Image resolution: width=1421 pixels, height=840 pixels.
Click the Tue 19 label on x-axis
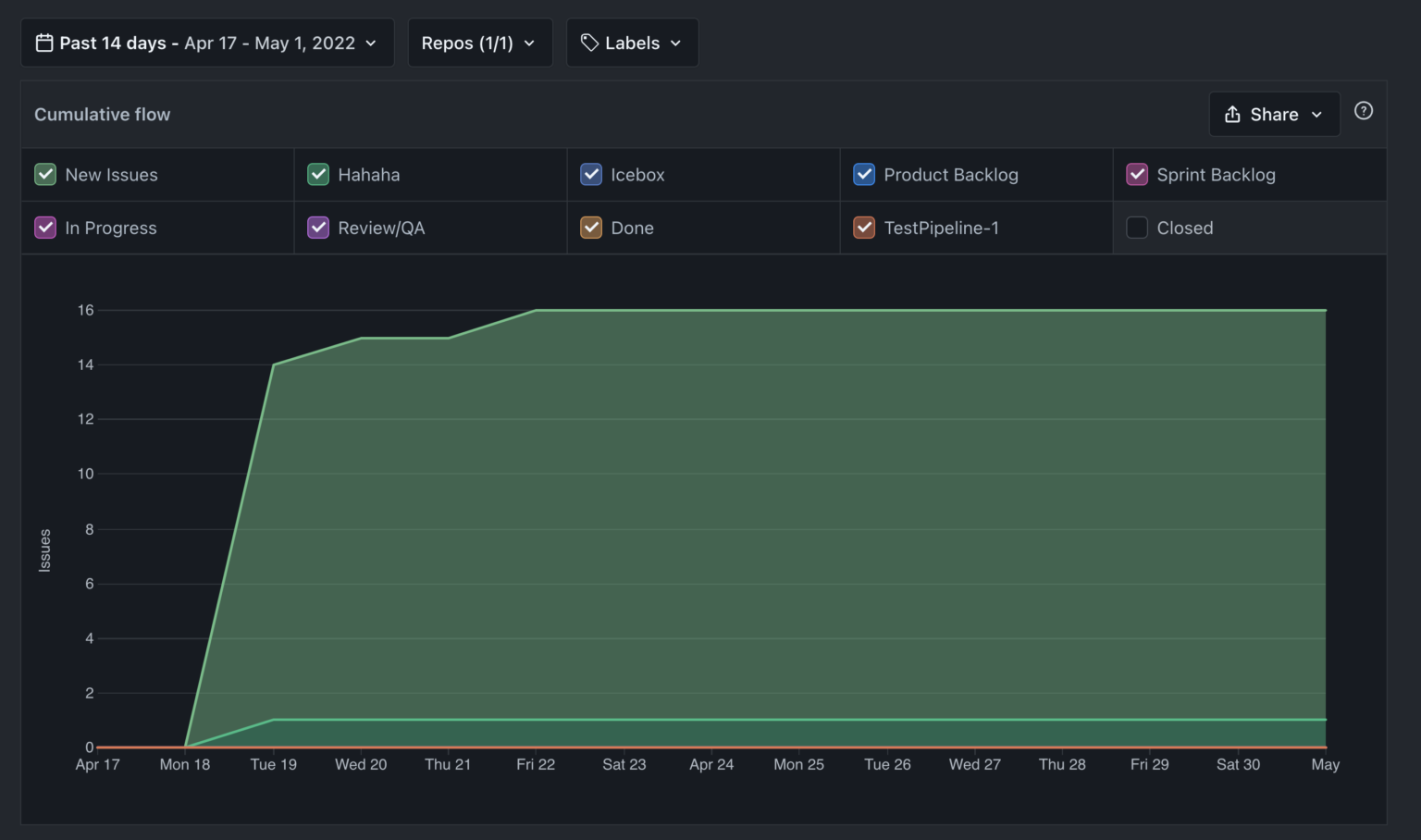[273, 764]
